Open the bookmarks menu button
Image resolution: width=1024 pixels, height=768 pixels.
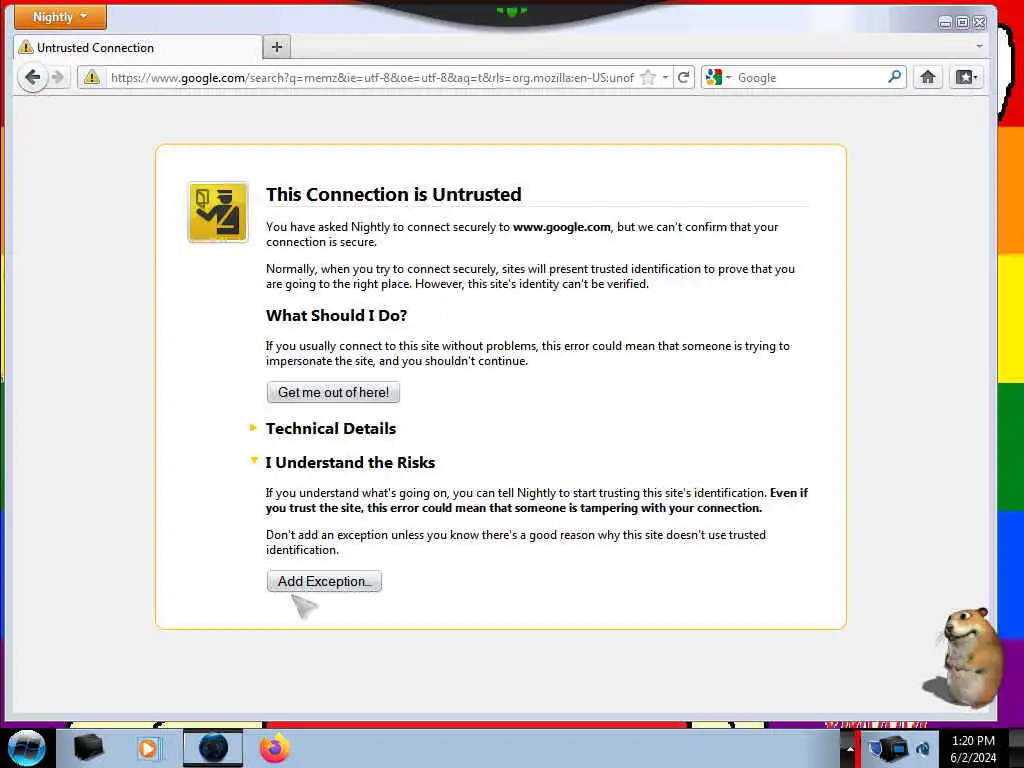(967, 78)
